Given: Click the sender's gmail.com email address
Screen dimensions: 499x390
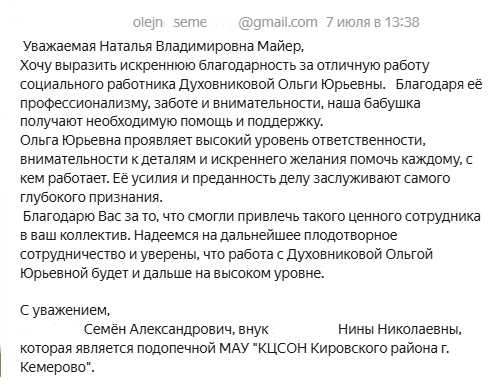Looking at the screenshot, I should pos(225,22).
